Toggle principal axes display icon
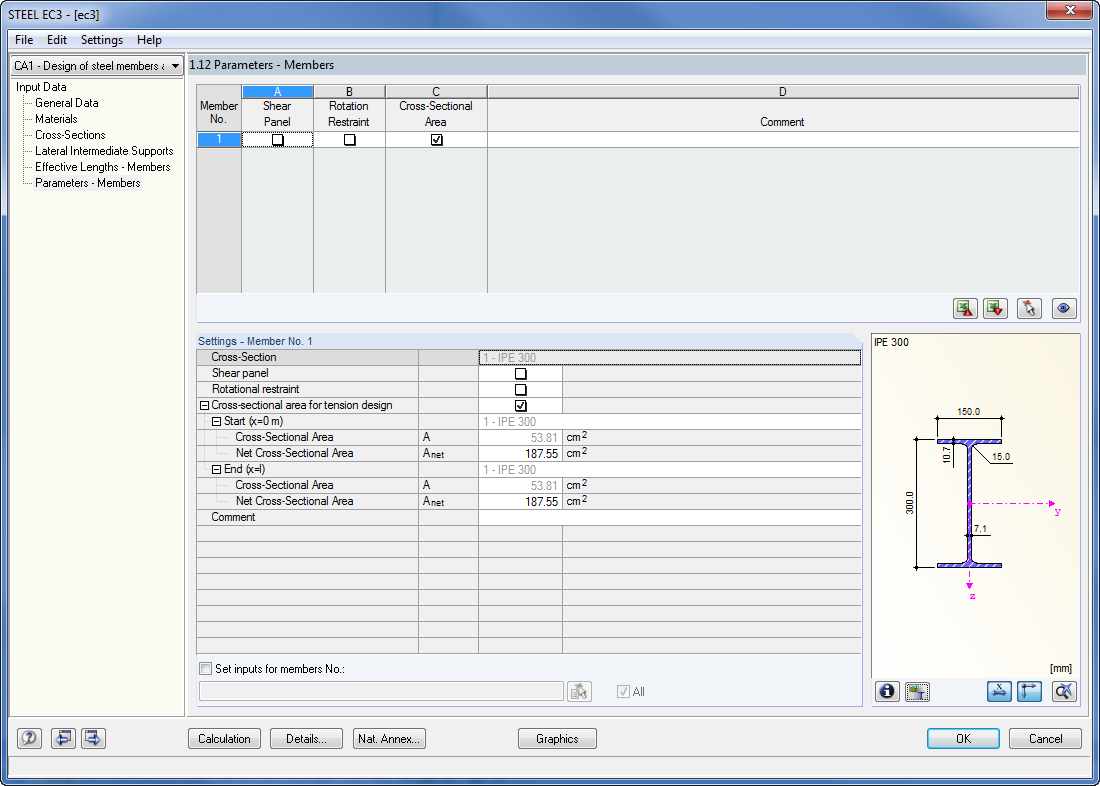The height and width of the screenshot is (786, 1100). pyautogui.click(x=1029, y=692)
